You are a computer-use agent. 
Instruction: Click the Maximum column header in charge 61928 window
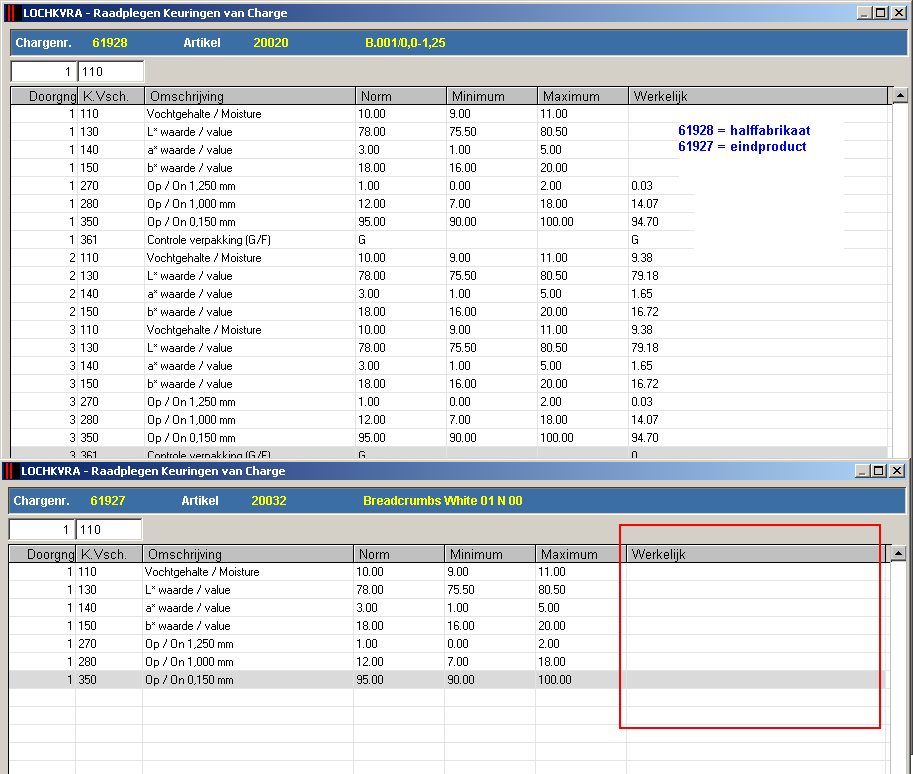point(583,96)
